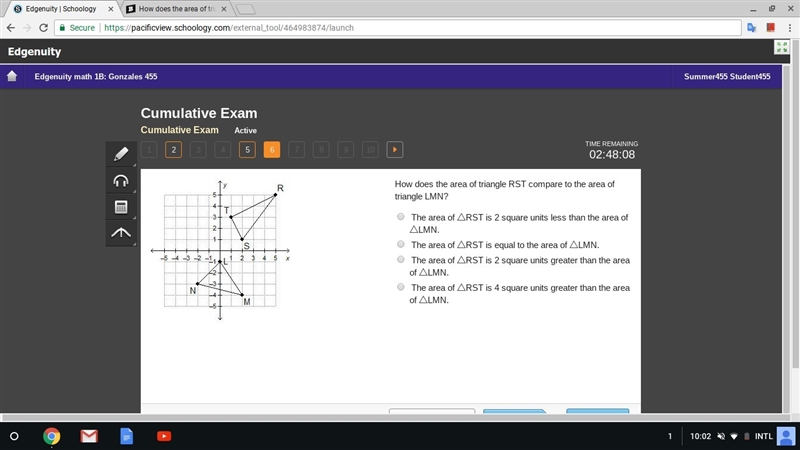Click the triangle coordinate graph image
The height and width of the screenshot is (450, 800).
(x=220, y=250)
